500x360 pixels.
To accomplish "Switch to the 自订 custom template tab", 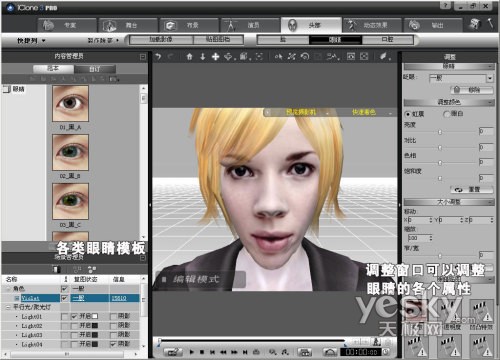I will click(95, 69).
